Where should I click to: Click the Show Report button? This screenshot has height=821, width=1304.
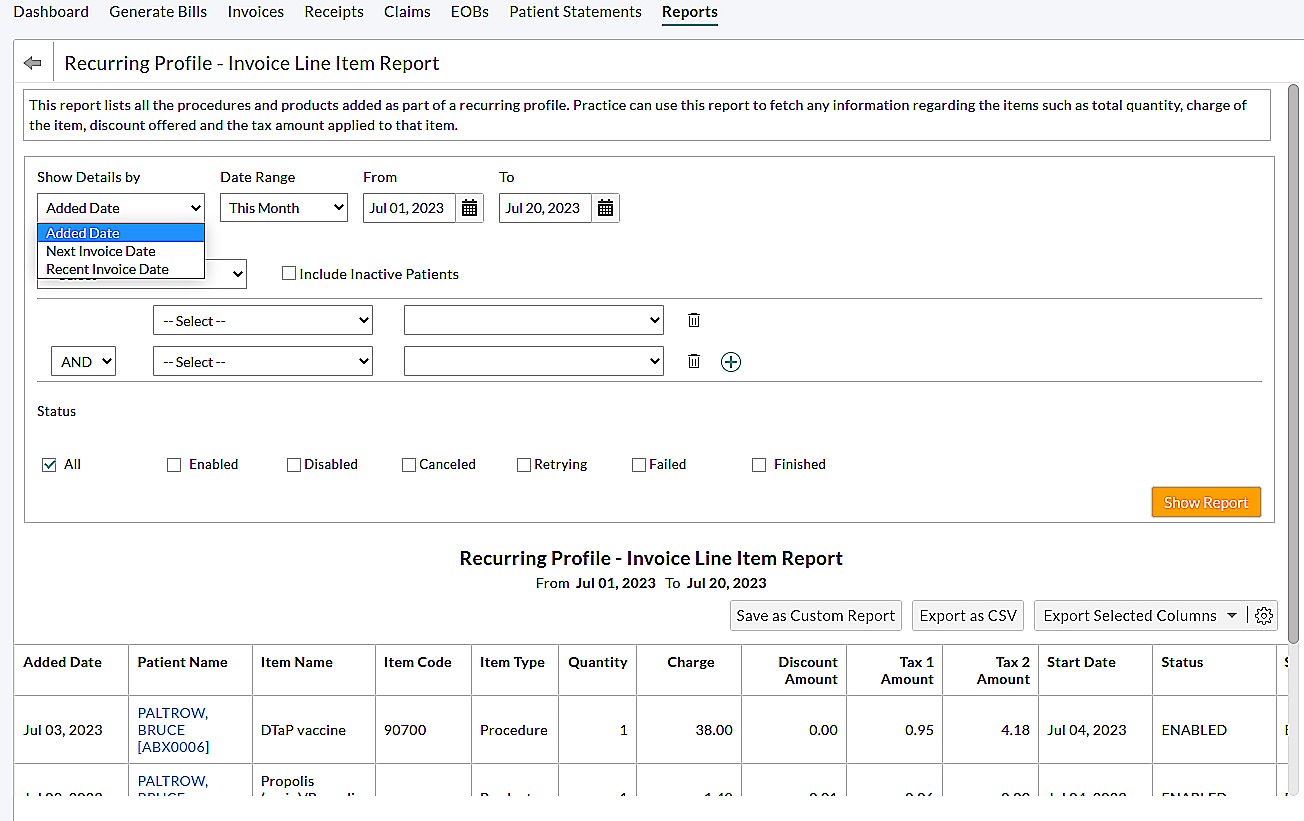tap(1206, 502)
